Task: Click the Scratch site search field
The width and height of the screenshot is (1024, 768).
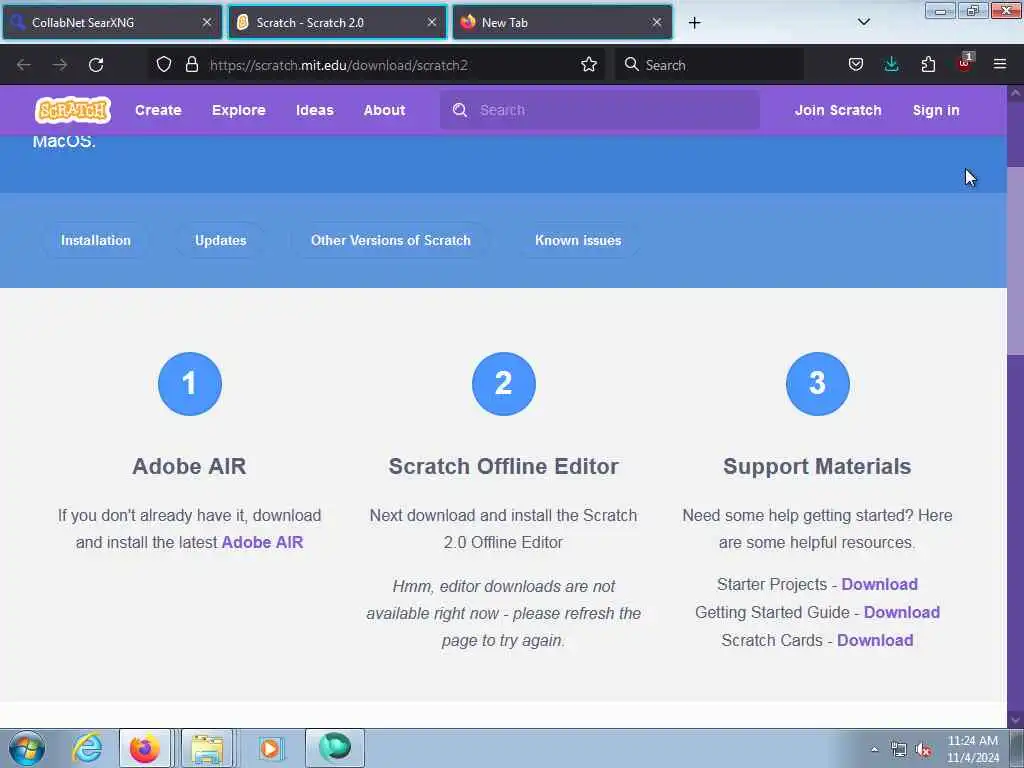Action: pyautogui.click(x=600, y=110)
